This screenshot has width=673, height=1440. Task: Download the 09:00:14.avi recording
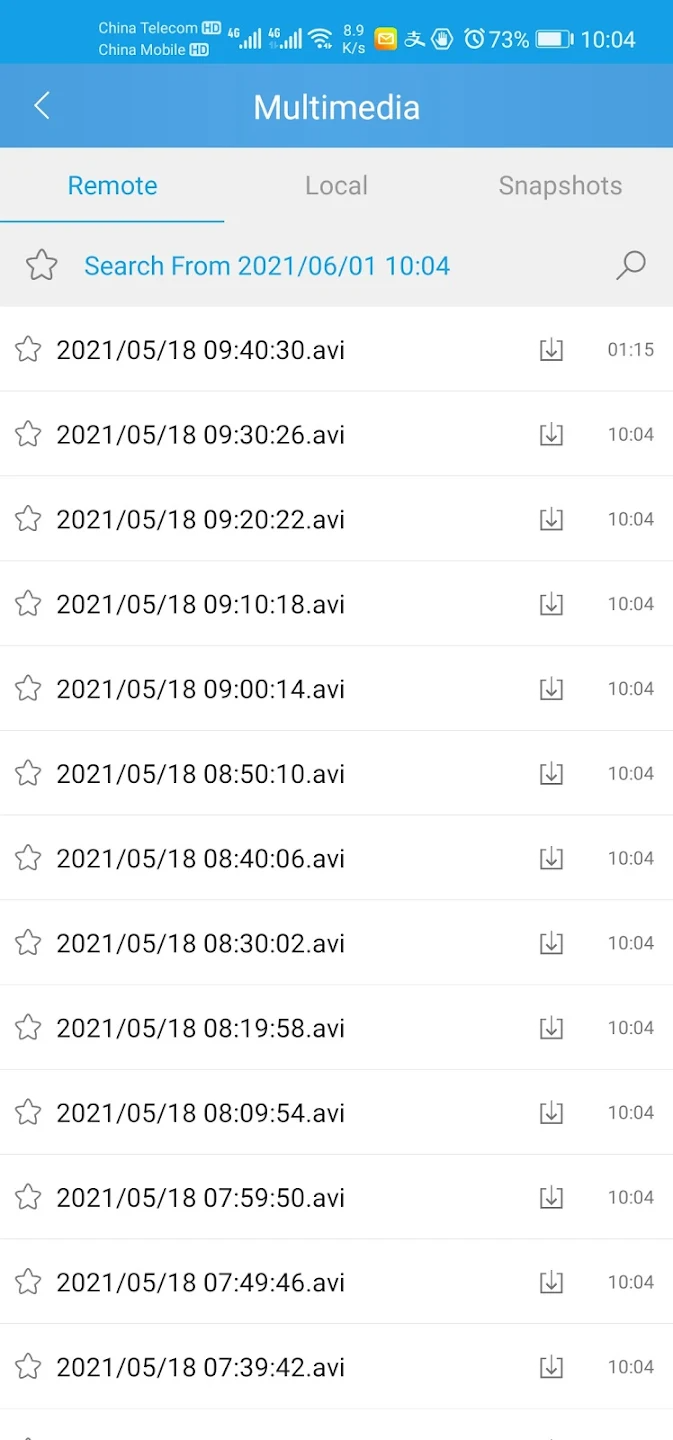(551, 688)
